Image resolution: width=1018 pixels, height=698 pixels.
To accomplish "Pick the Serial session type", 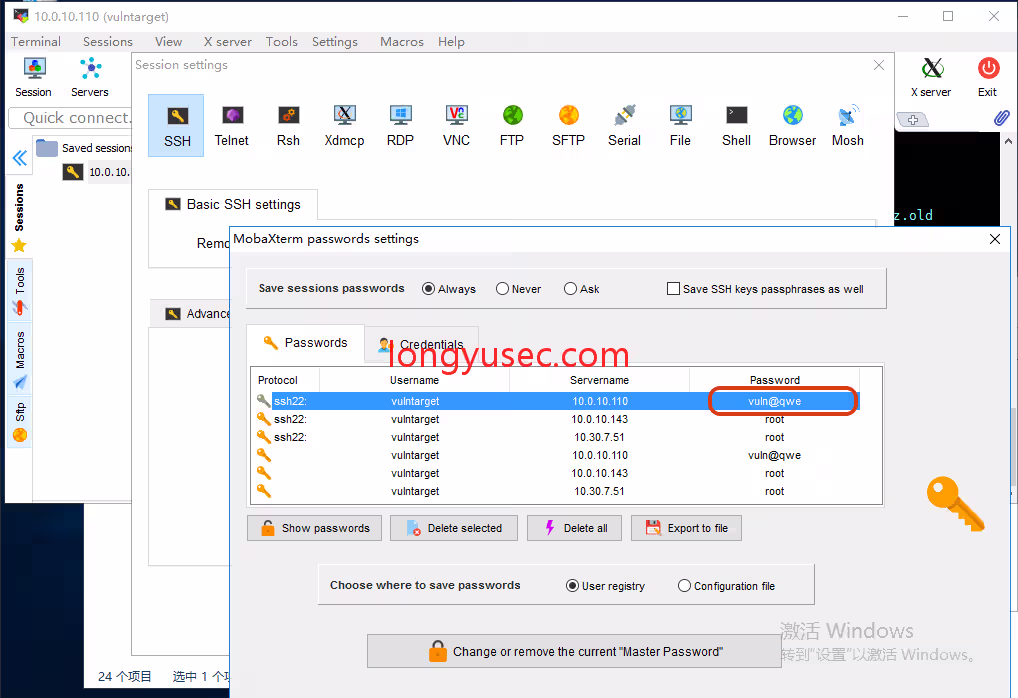I will (625, 126).
